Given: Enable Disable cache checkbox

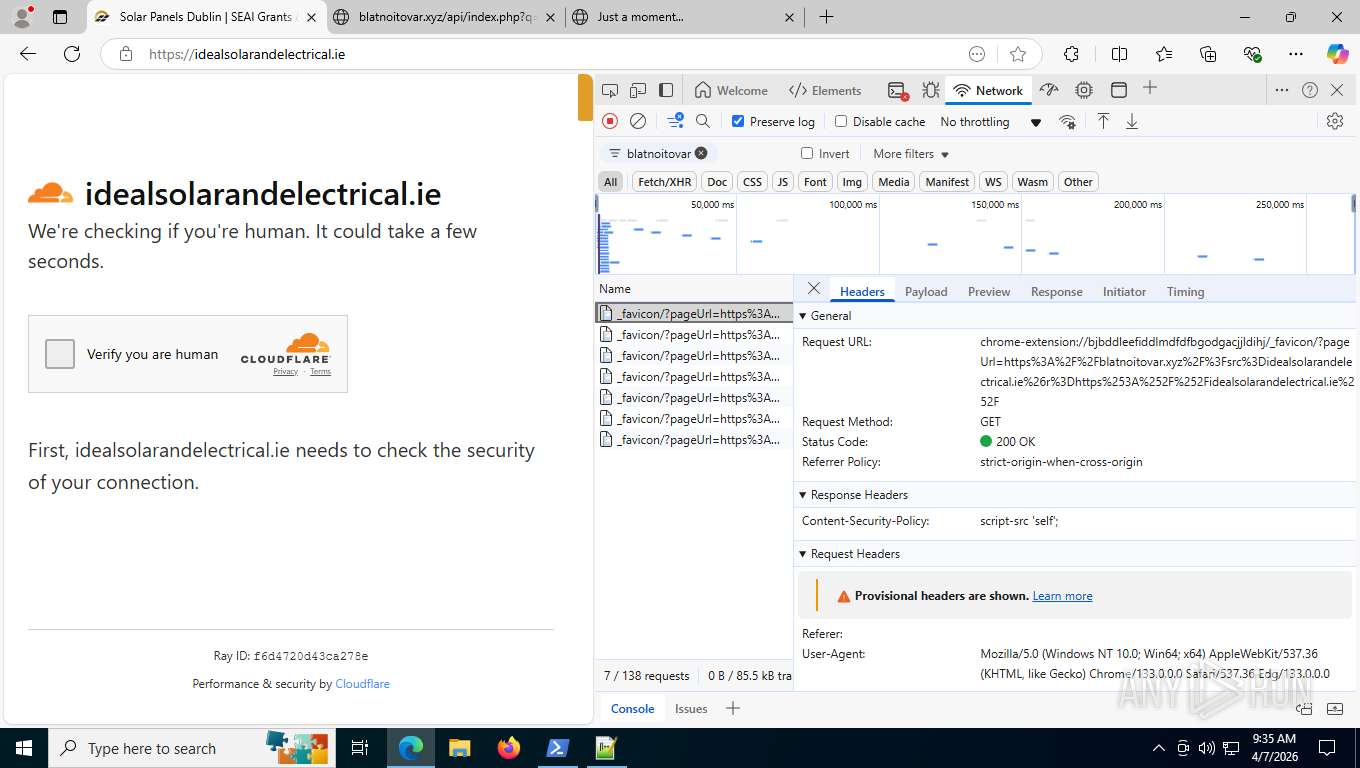Looking at the screenshot, I should 841,121.
